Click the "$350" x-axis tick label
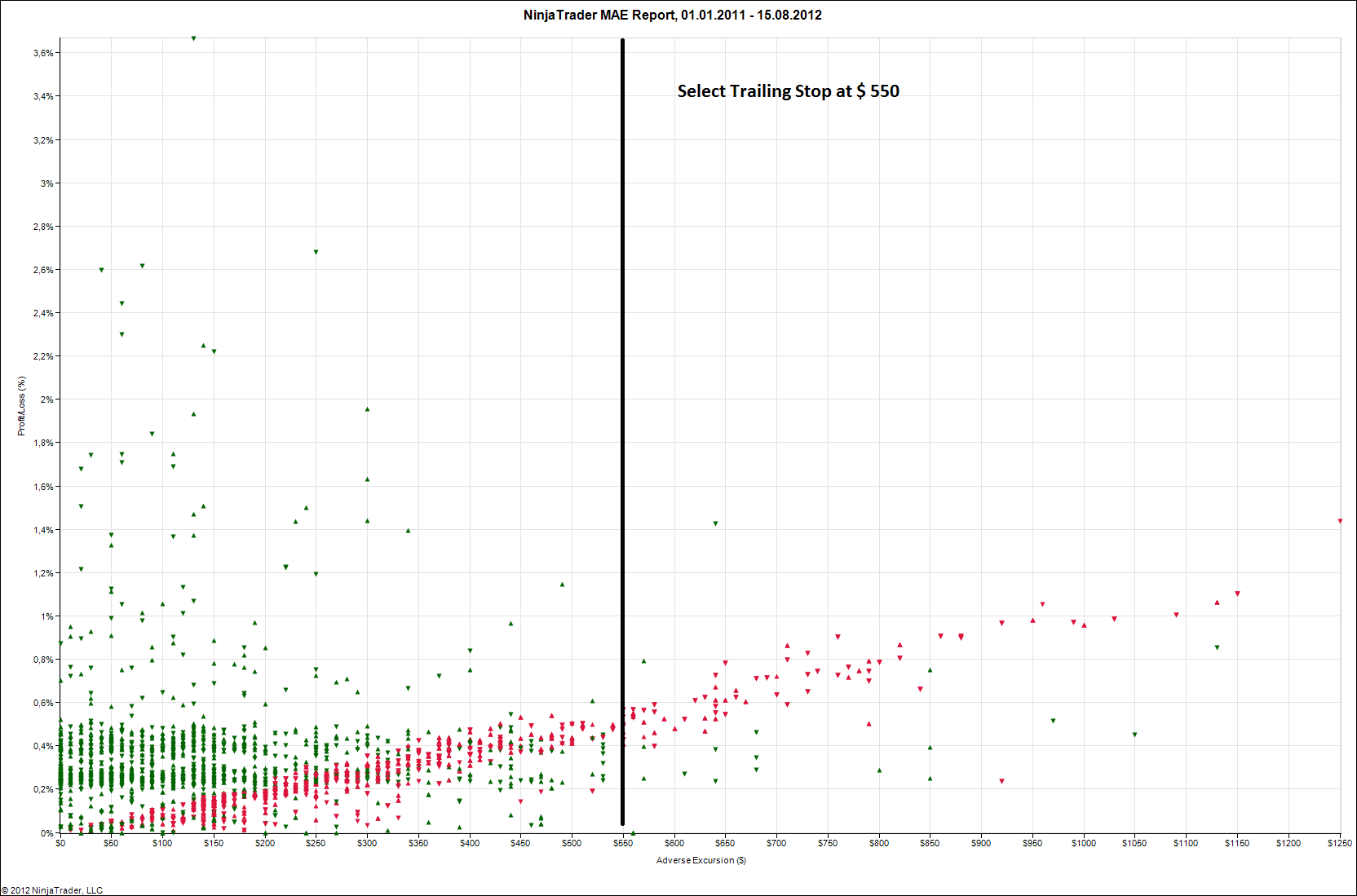Image resolution: width=1357 pixels, height=896 pixels. [x=418, y=843]
